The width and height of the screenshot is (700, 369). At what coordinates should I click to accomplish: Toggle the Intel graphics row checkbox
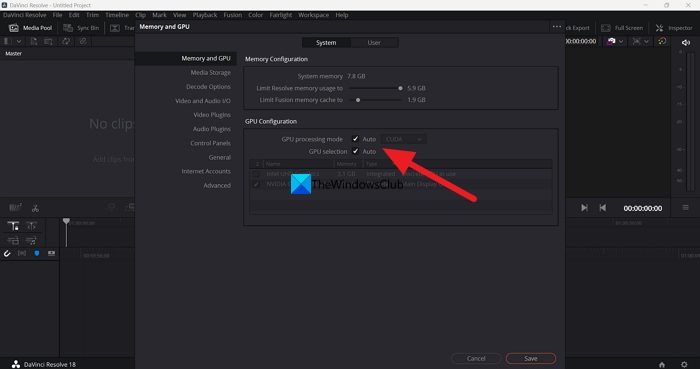point(256,174)
